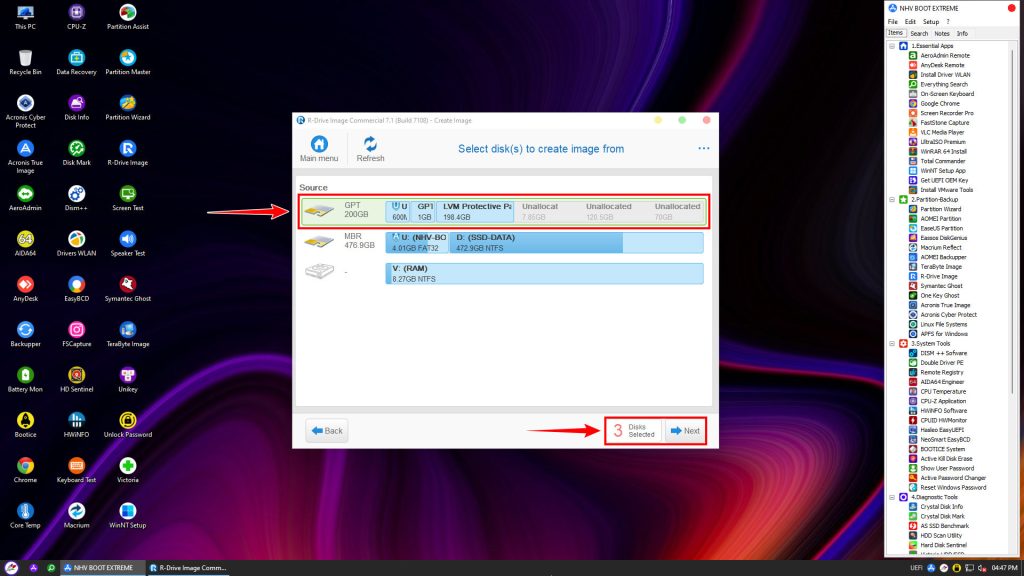
Task: Click Next to continue image creation
Action: pyautogui.click(x=685, y=430)
